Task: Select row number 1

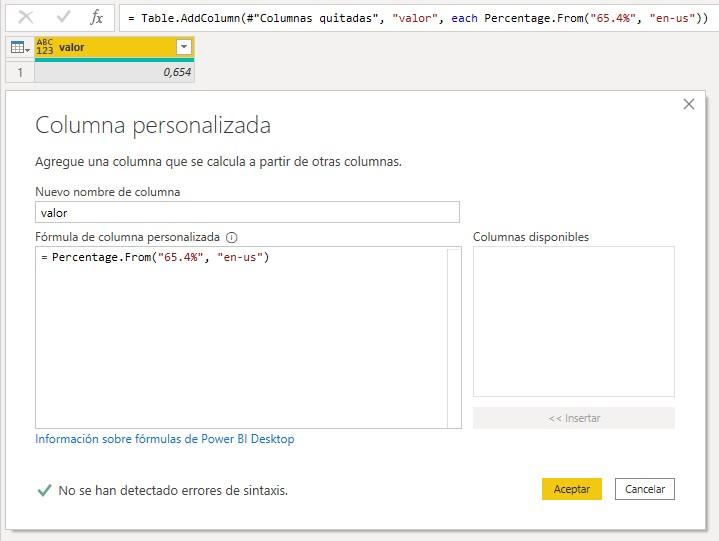Action: click(x=20, y=72)
